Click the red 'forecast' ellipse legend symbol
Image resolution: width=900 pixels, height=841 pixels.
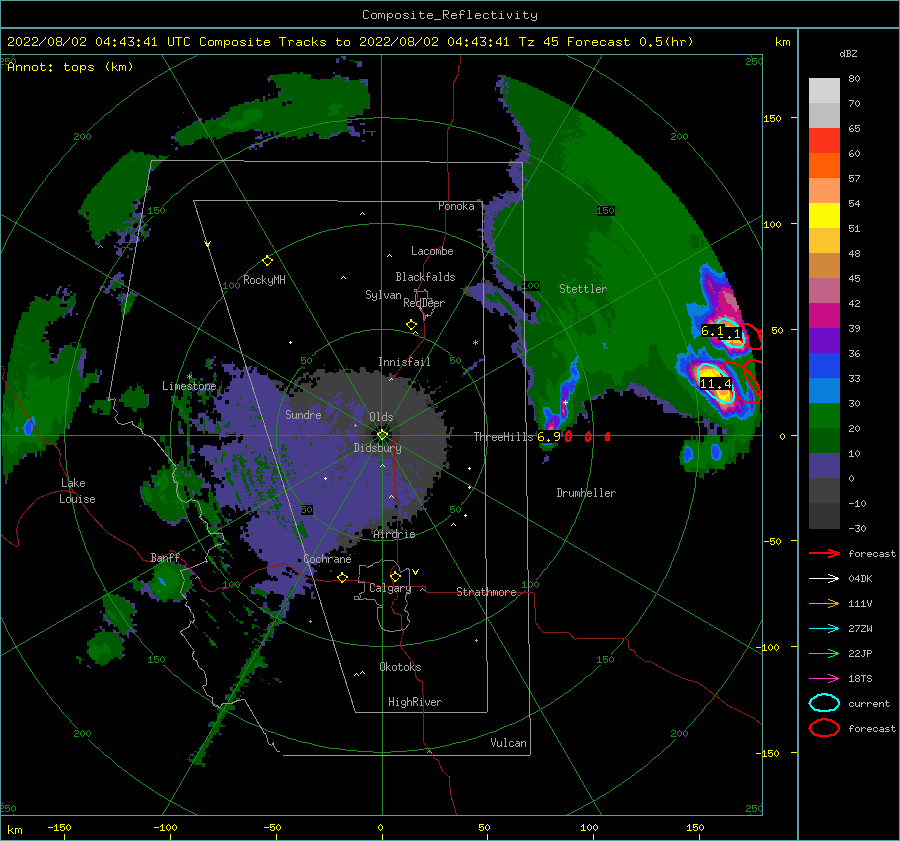(824, 728)
